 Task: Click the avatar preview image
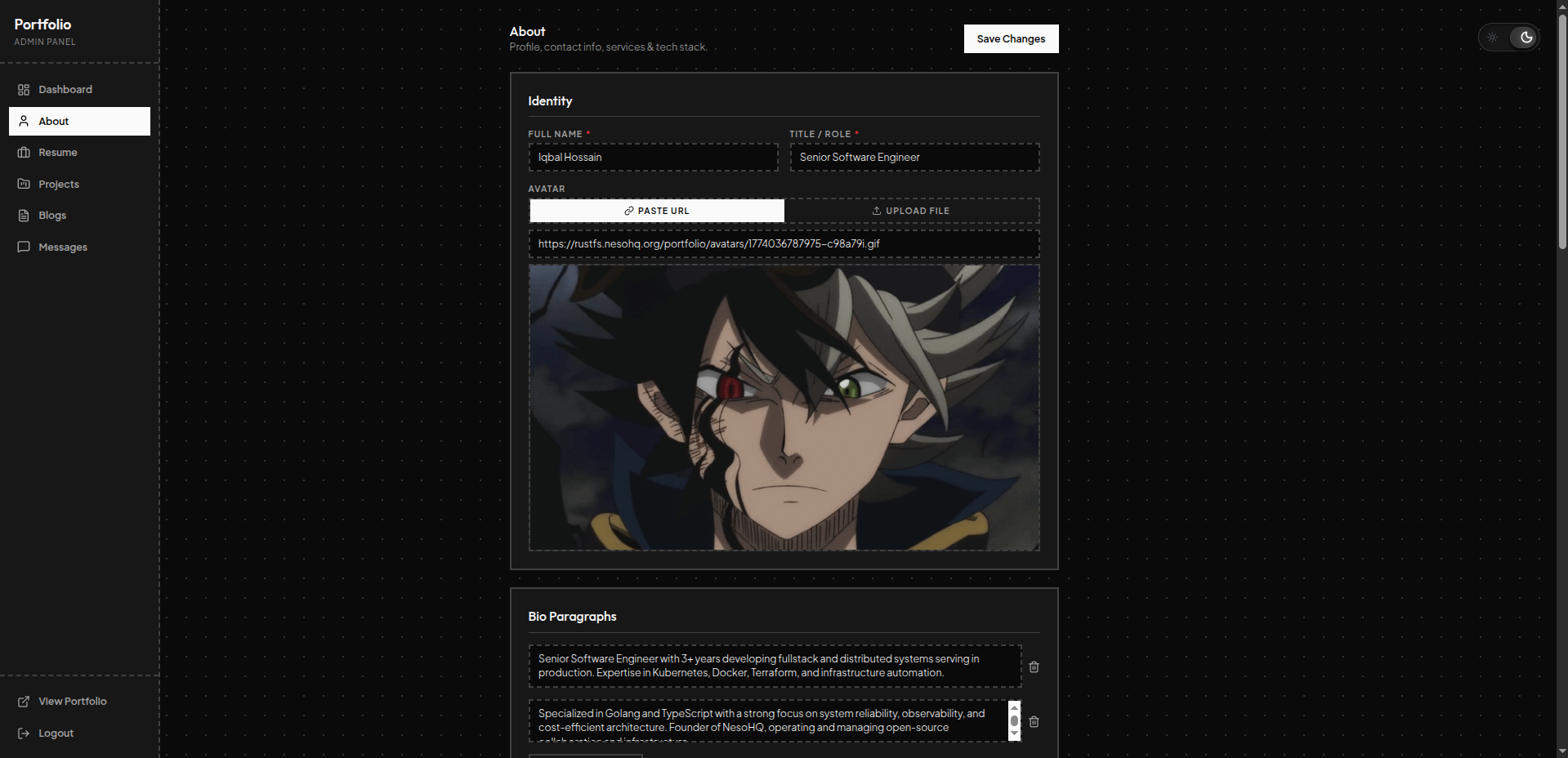tap(784, 408)
